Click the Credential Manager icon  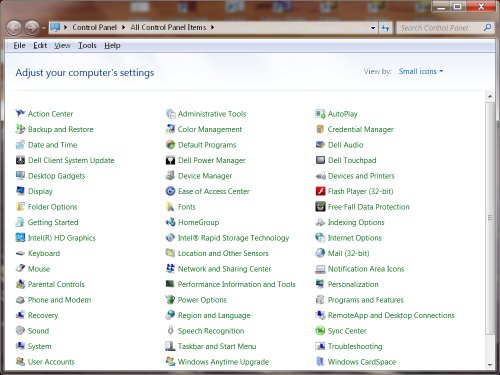click(320, 129)
